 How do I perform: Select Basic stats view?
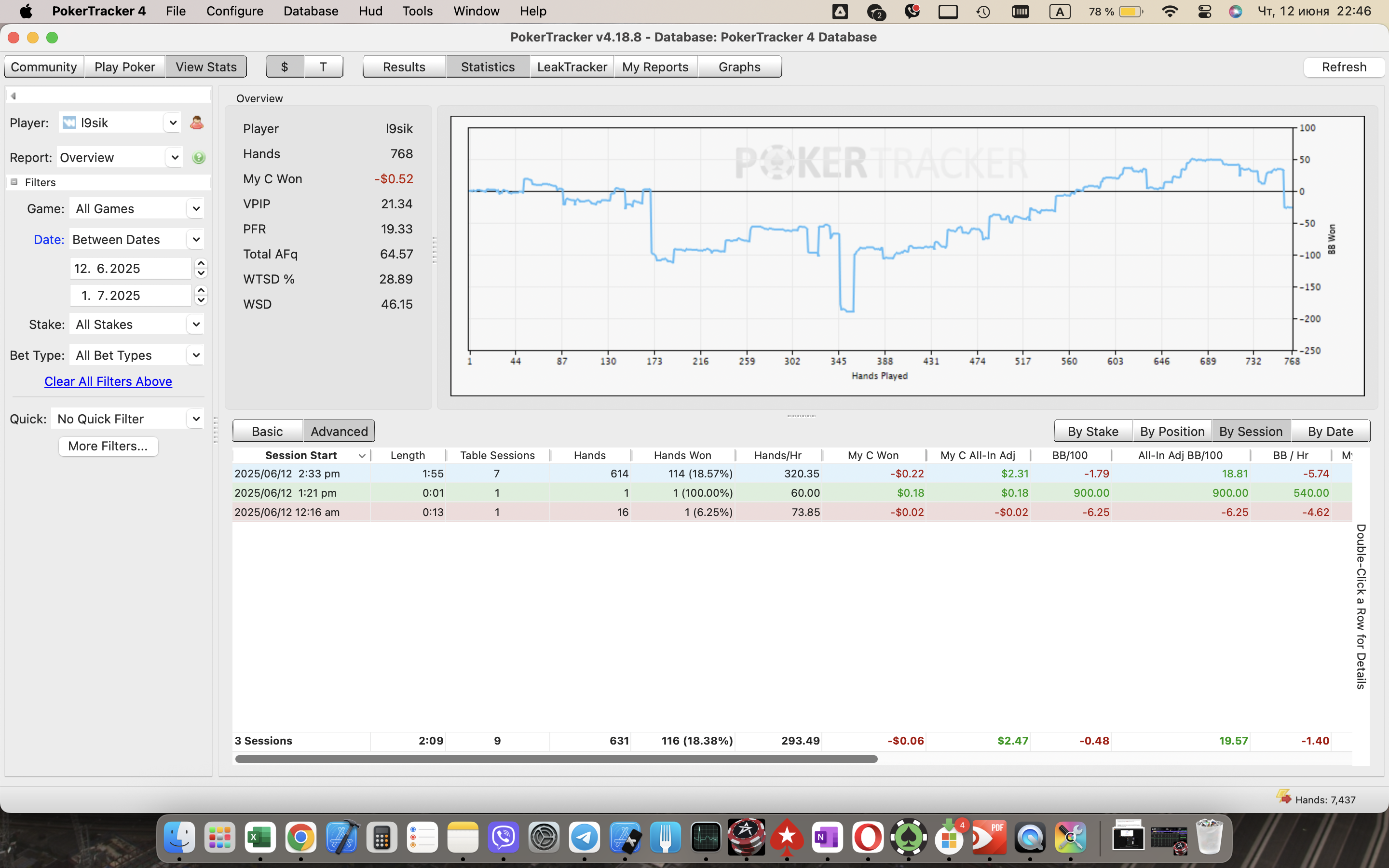coord(268,431)
